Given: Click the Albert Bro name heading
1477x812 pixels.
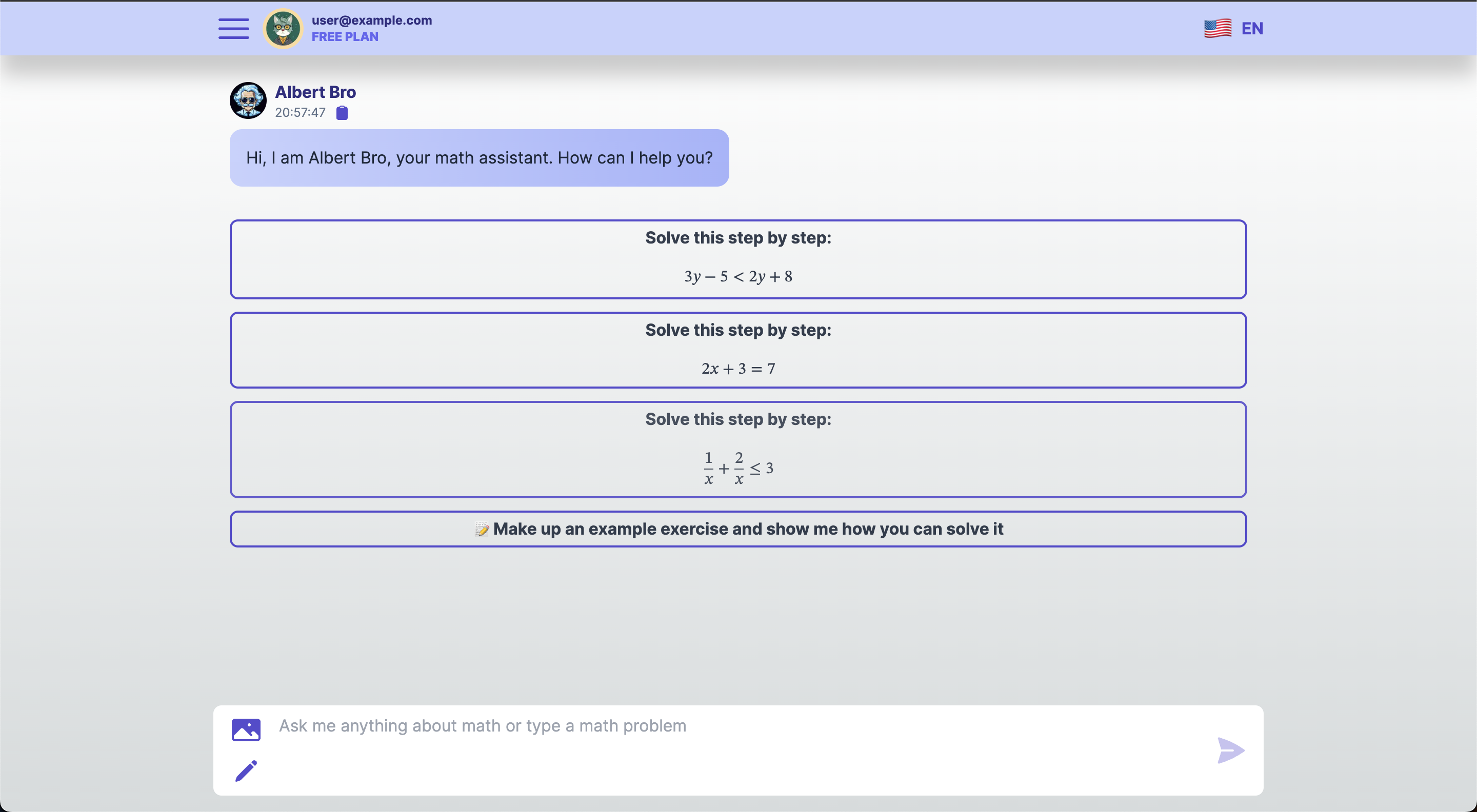Looking at the screenshot, I should [x=315, y=92].
